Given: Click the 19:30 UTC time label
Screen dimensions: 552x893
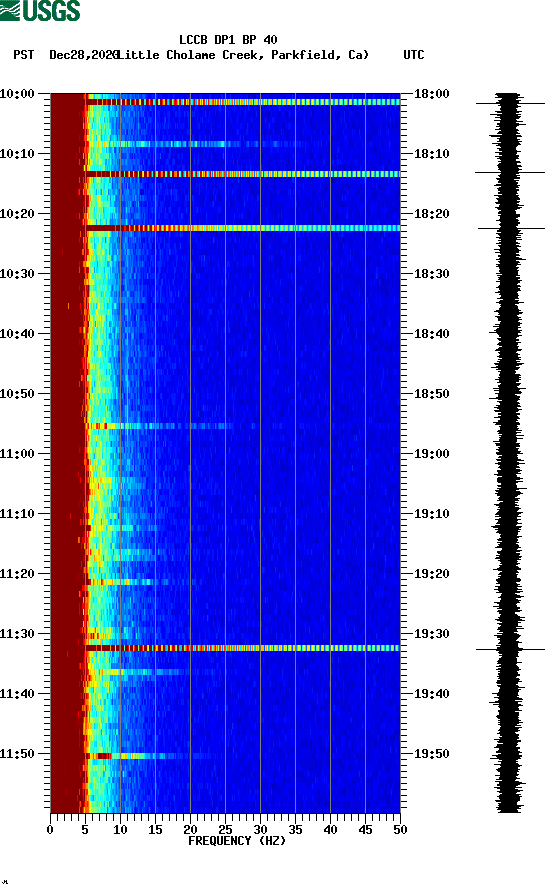Looking at the screenshot, I should (x=432, y=634).
